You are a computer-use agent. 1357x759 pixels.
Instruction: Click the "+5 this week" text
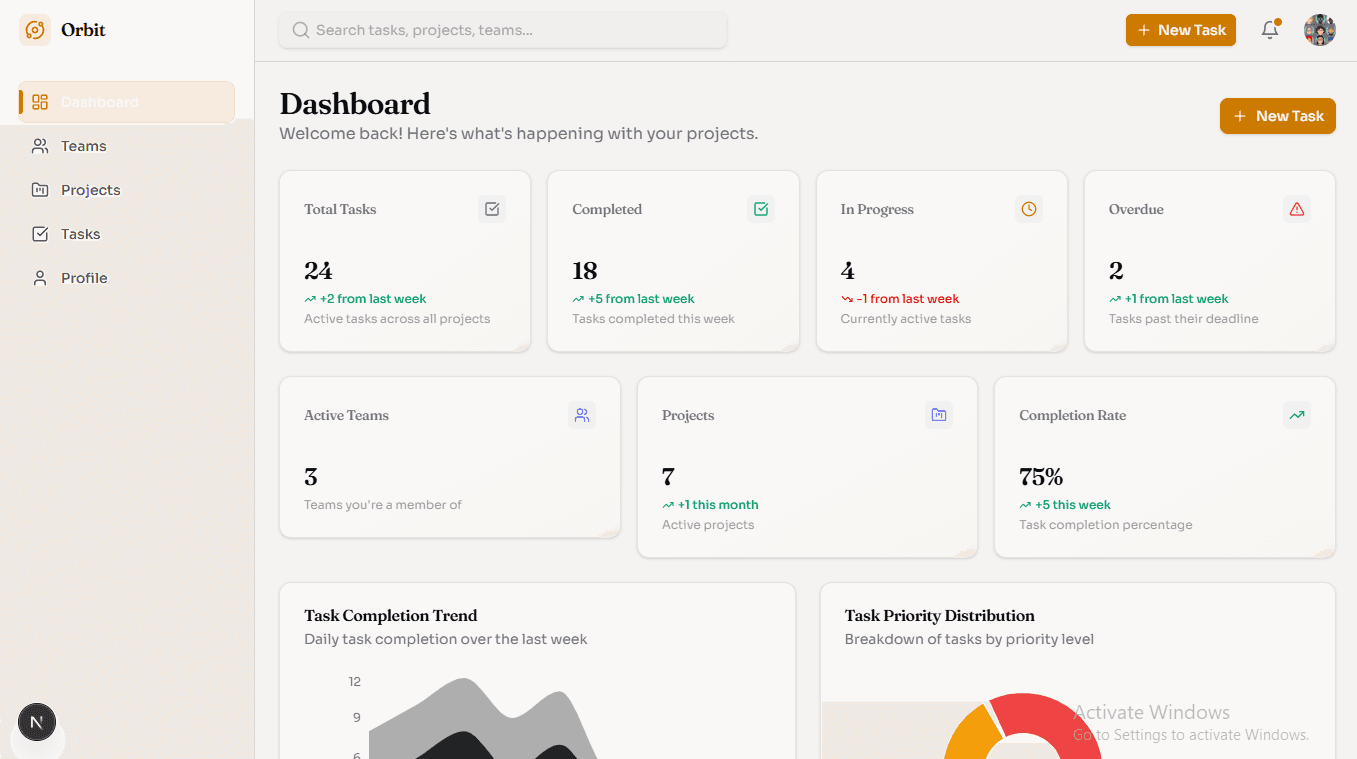pyautogui.click(x=1073, y=505)
